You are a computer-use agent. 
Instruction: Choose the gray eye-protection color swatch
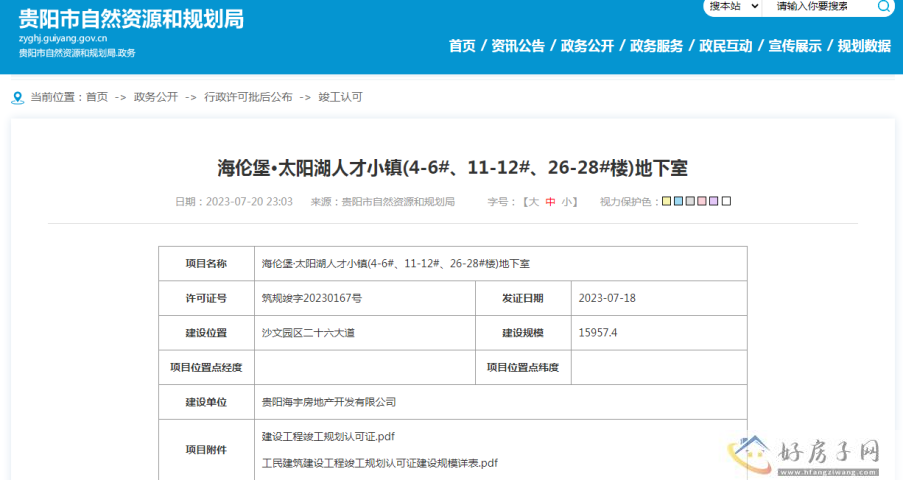pos(690,201)
